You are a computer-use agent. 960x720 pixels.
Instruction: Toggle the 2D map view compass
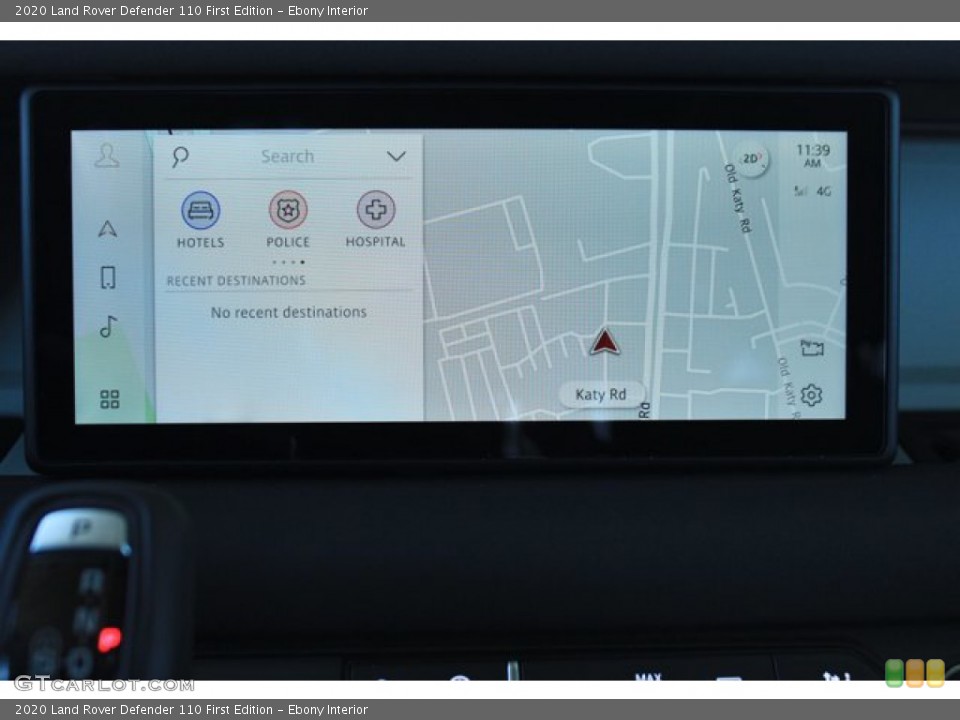click(751, 159)
